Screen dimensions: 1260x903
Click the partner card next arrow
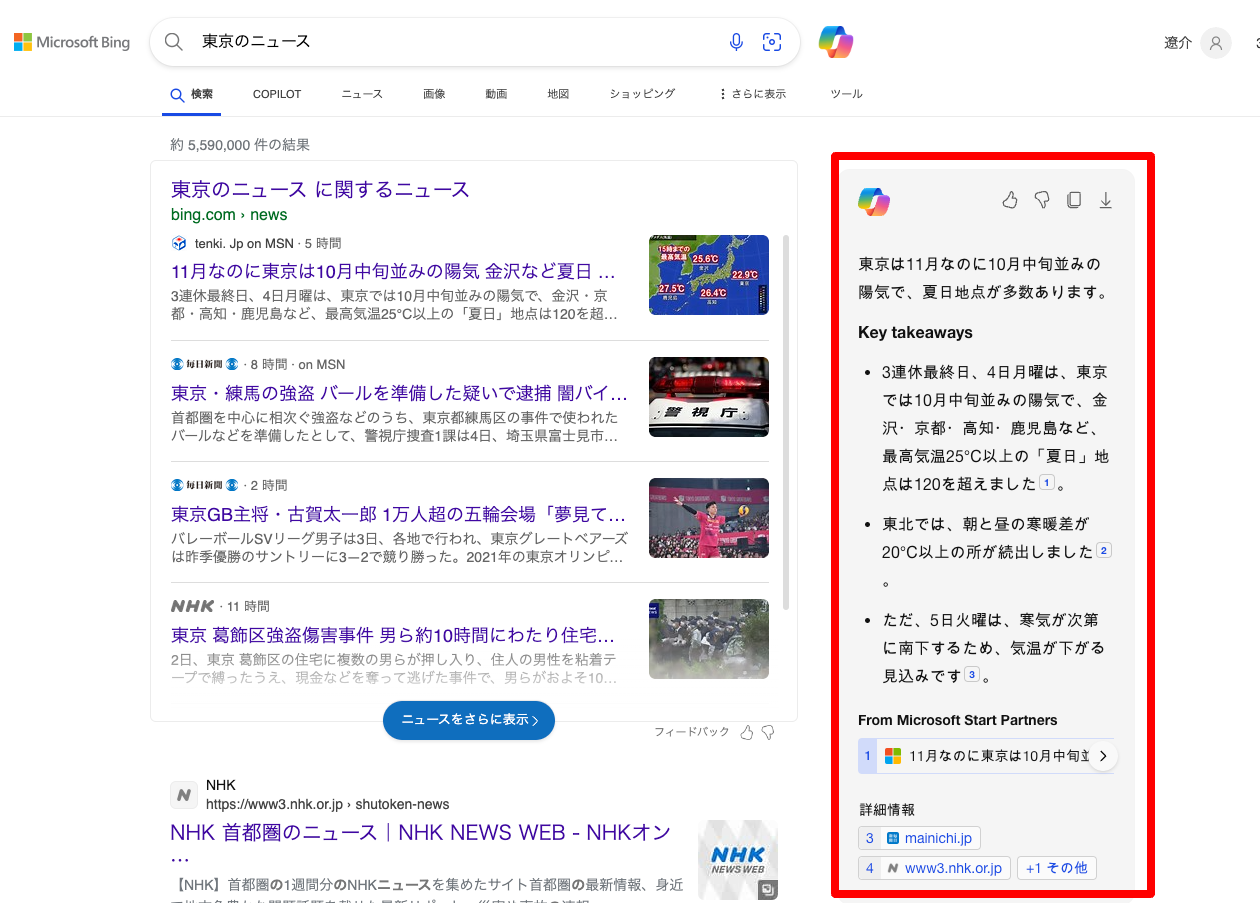1103,756
